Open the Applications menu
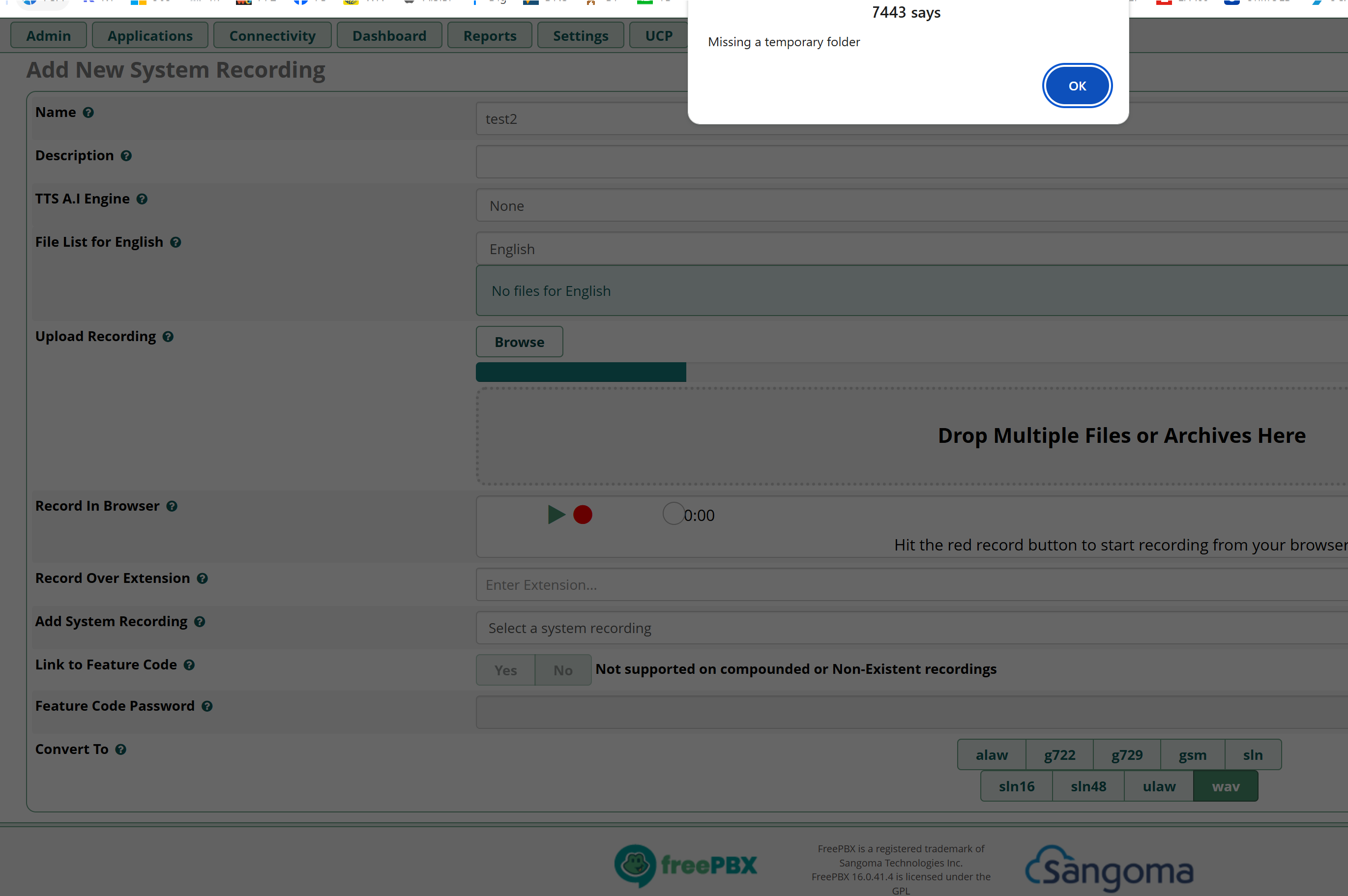 150,35
